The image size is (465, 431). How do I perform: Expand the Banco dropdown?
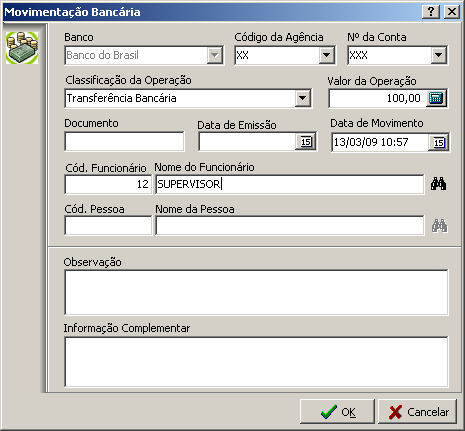(215, 55)
